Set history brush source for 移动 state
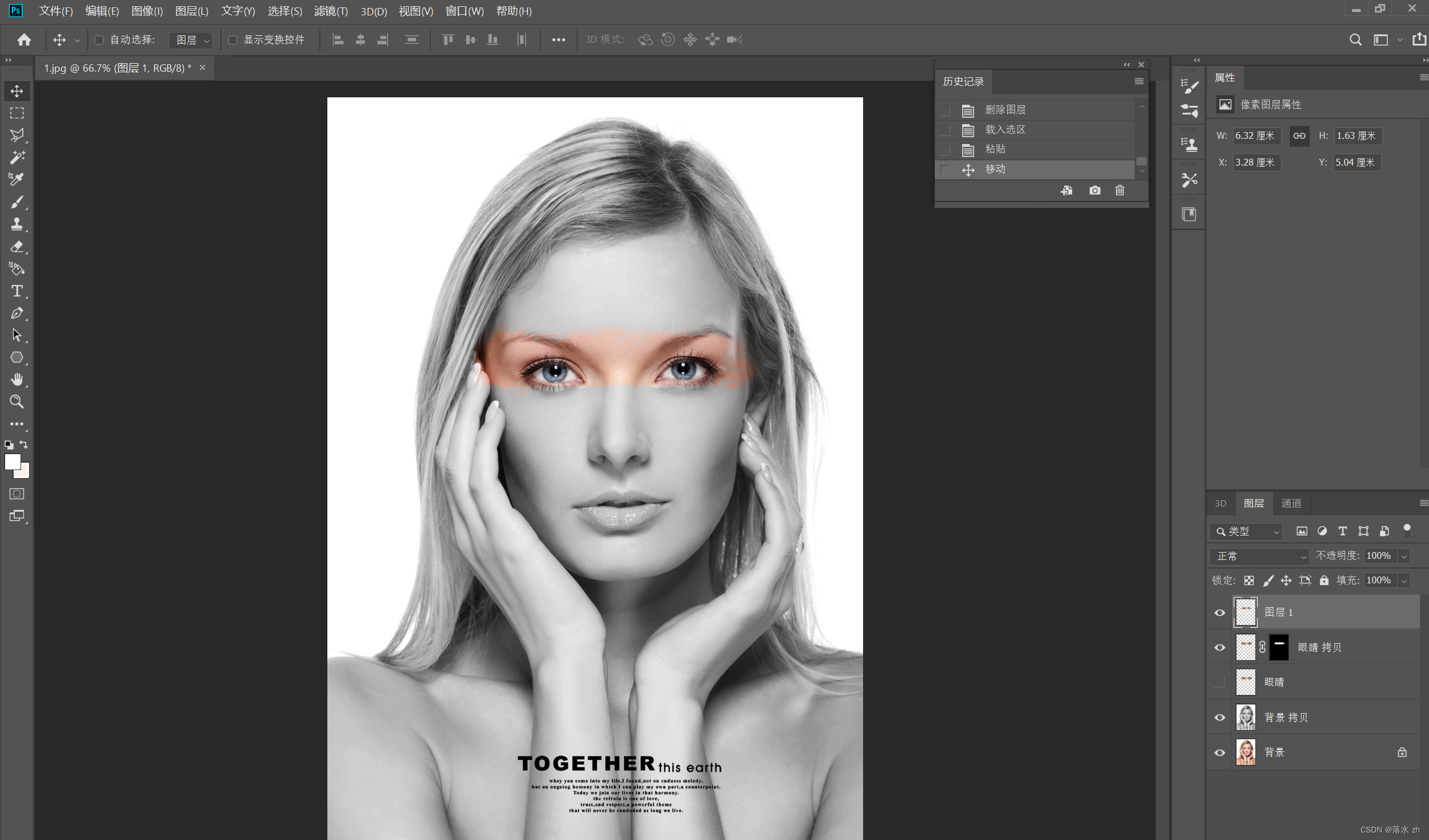Screen dimensions: 1429x840 [x=946, y=170]
